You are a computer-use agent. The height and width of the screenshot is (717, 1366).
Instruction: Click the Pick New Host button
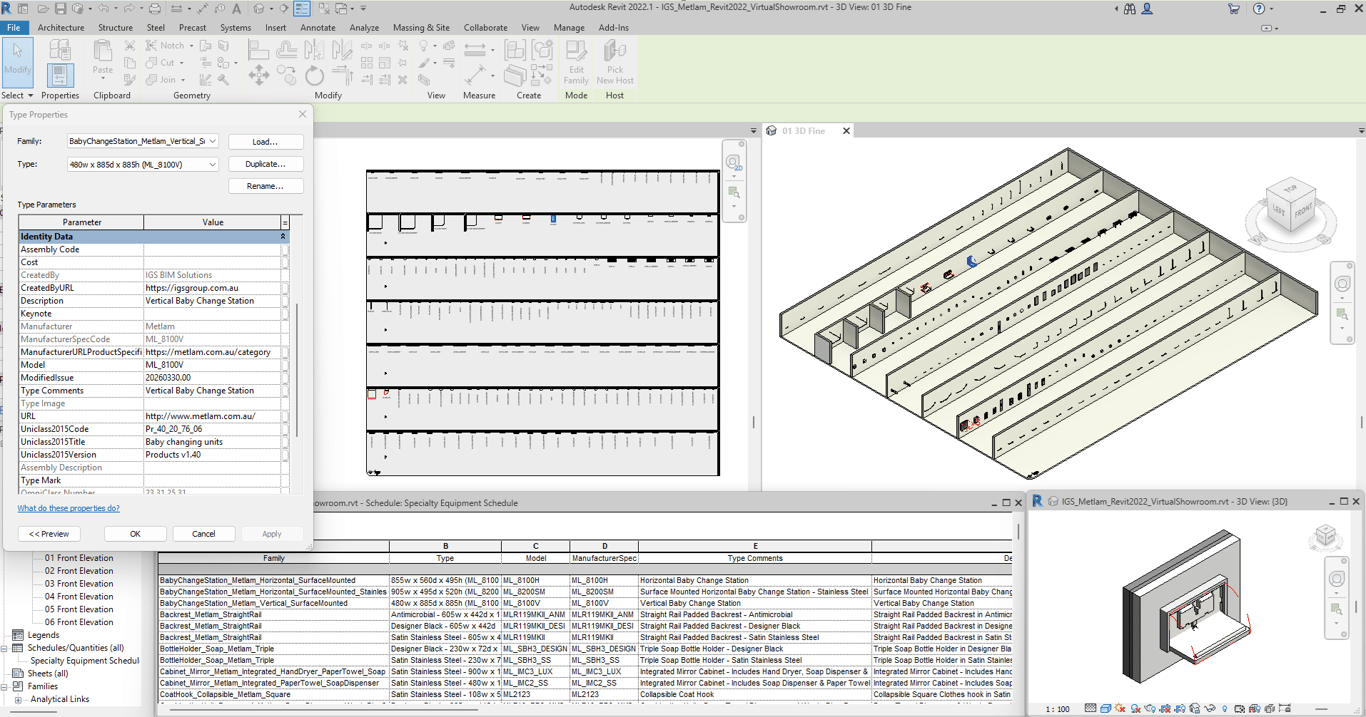pos(615,62)
